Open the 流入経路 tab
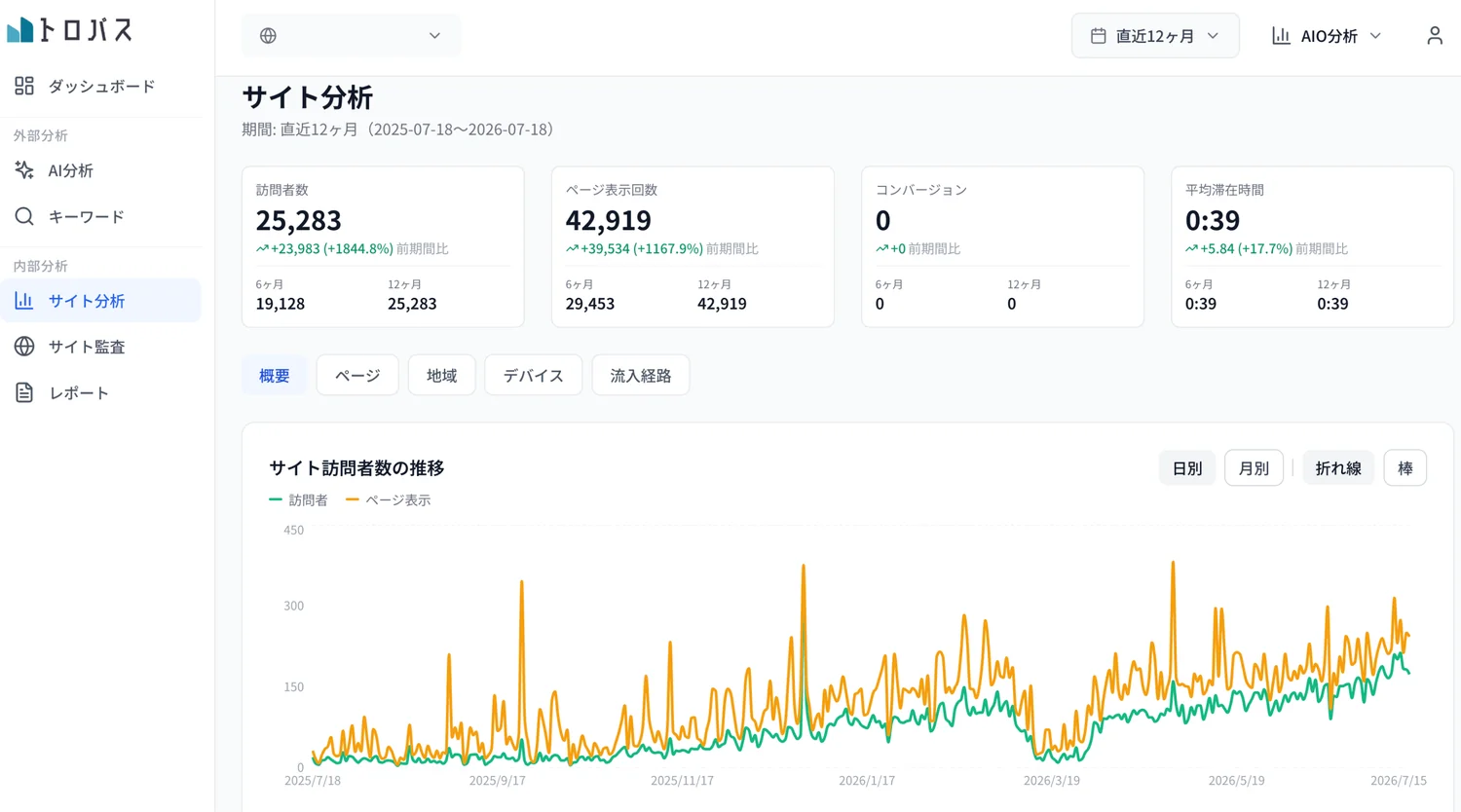 point(641,376)
